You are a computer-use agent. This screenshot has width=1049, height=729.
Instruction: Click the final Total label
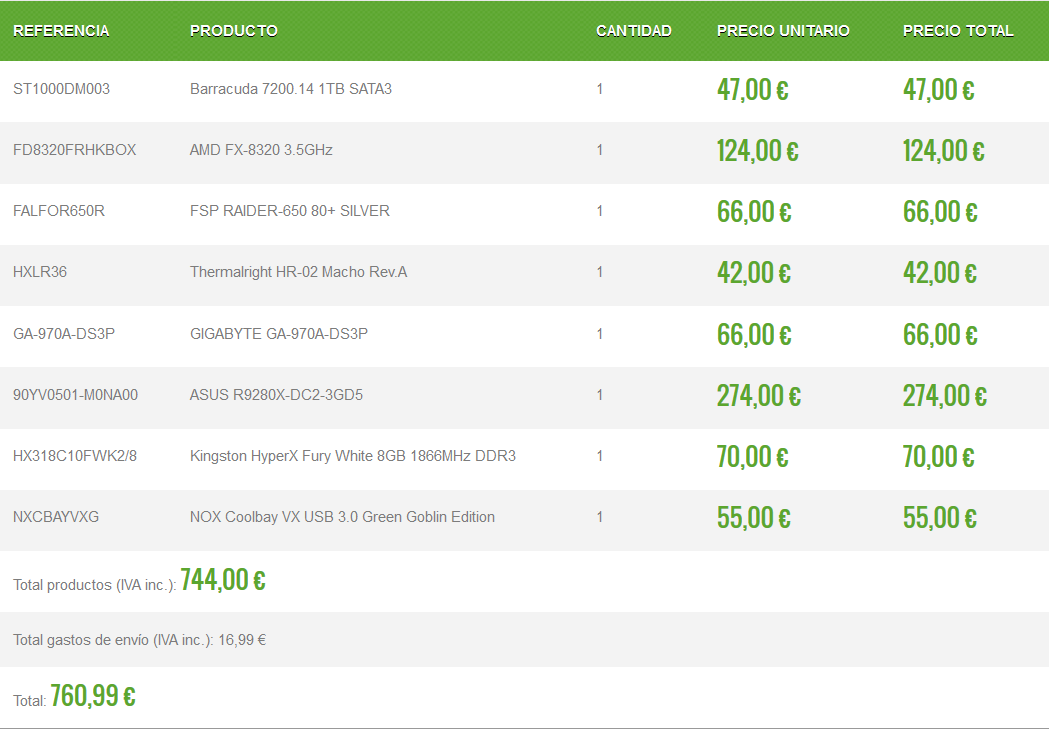click(x=29, y=701)
